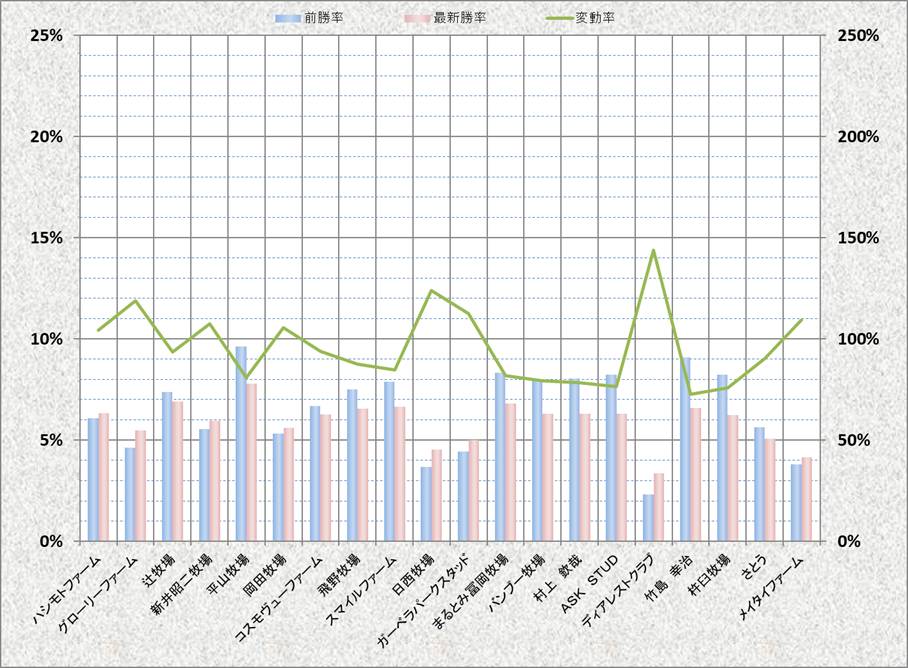Select the pink 最新勝率 bar for ハシモトファーム
Viewport: 908px width, 668px height.
[104, 477]
